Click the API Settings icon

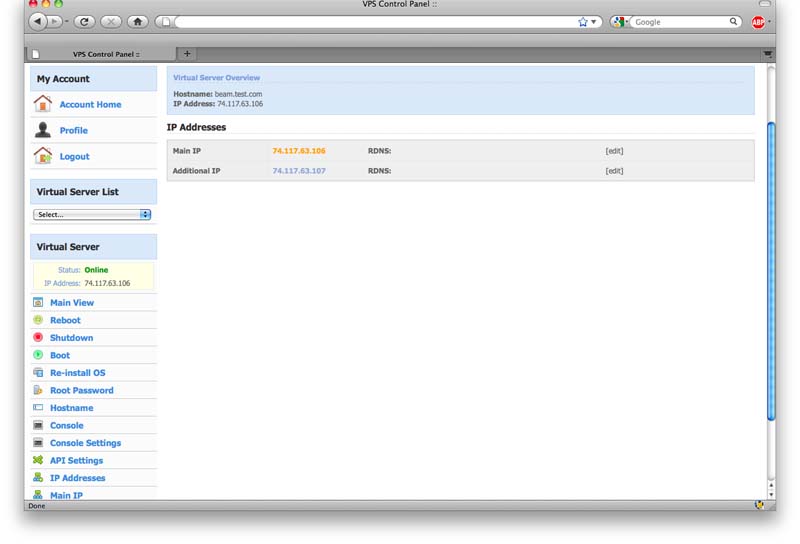pyautogui.click(x=38, y=460)
